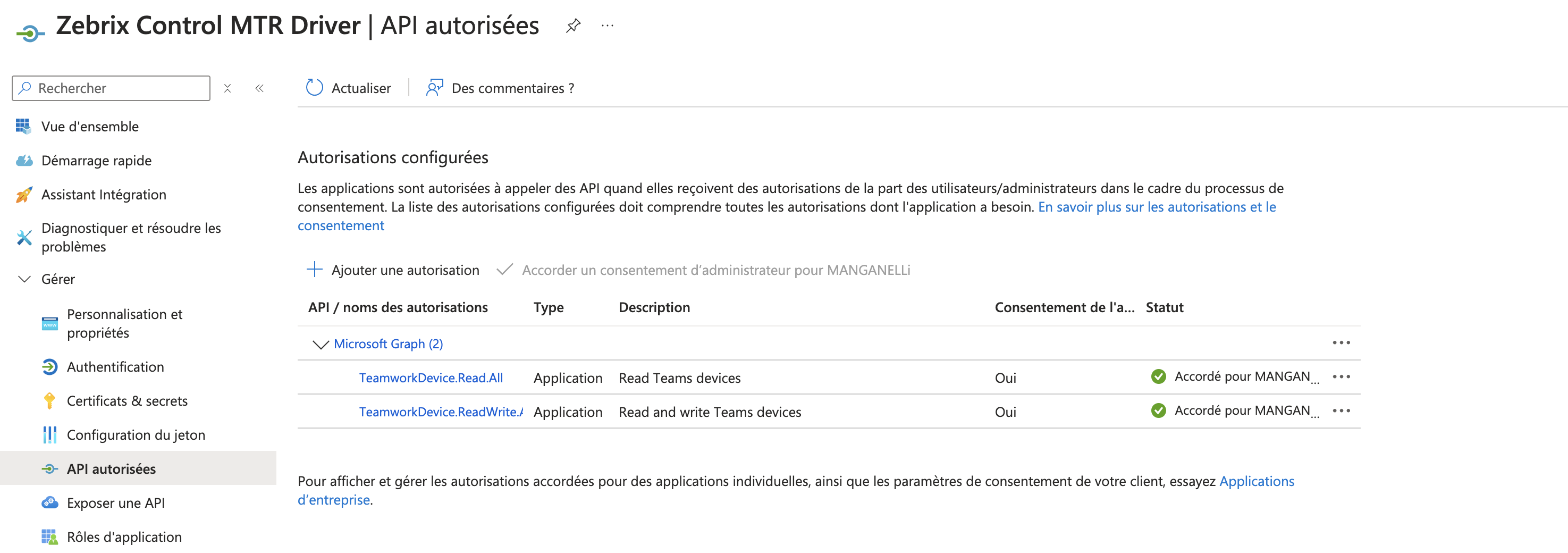Click the Actualiser refresh icon
The width and height of the screenshot is (1568, 553).
coord(314,88)
